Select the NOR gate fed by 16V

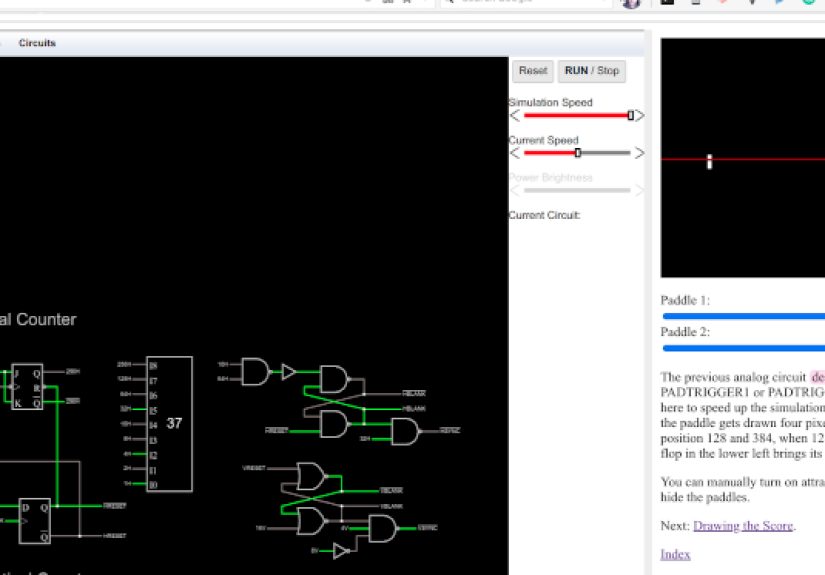[x=311, y=521]
